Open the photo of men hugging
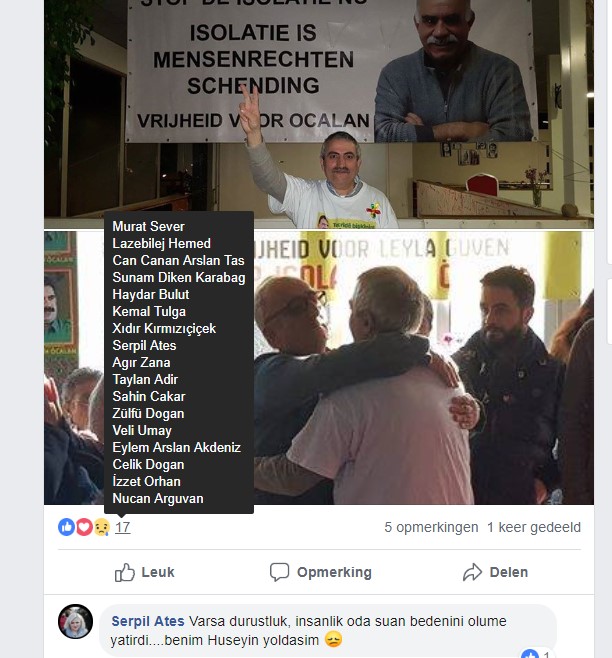The image size is (612, 658). click(420, 368)
